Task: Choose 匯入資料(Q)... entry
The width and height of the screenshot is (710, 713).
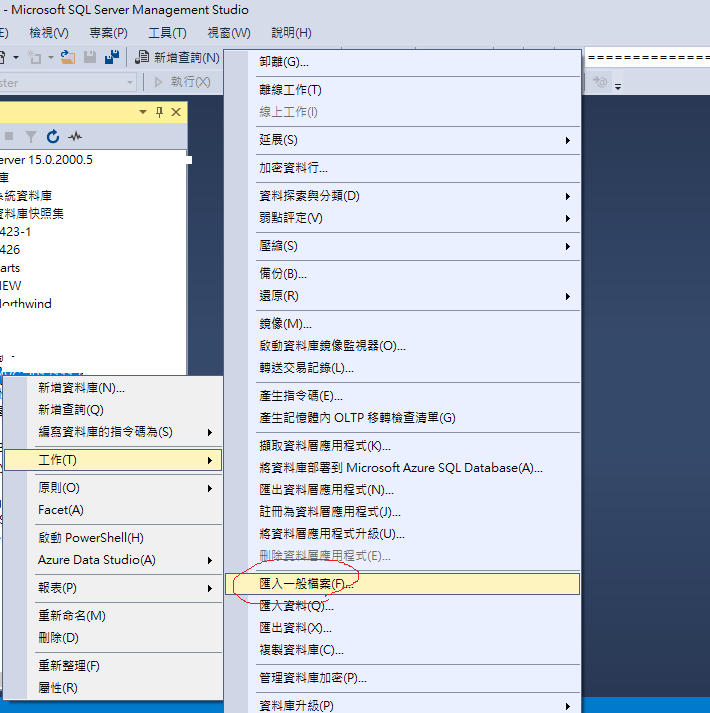Action: click(403, 606)
